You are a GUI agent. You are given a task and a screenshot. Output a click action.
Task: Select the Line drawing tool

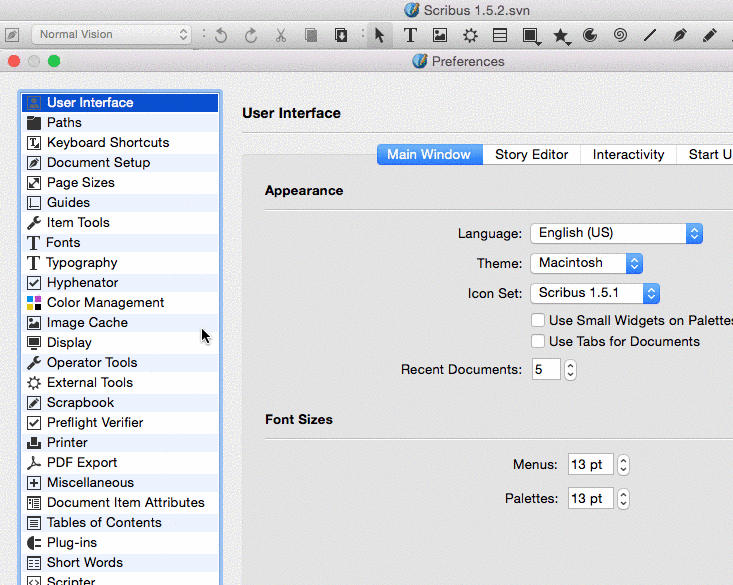pyautogui.click(x=650, y=35)
